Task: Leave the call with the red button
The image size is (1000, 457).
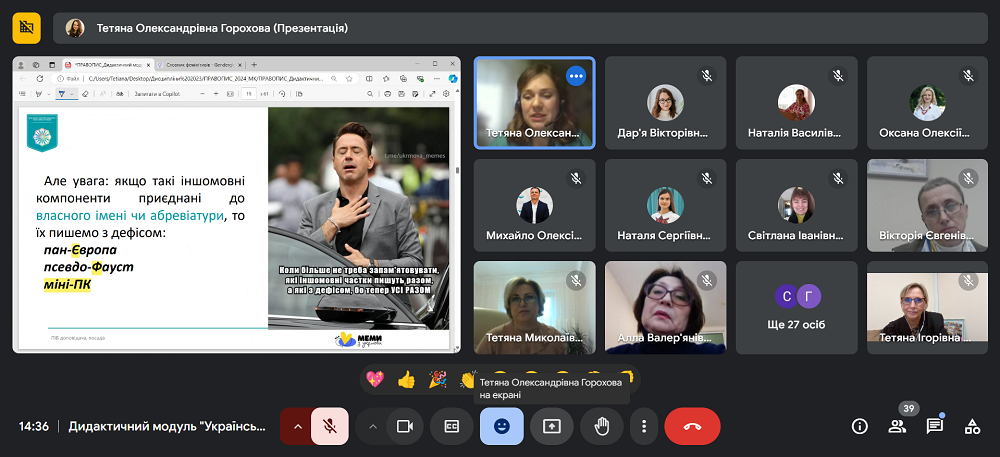Action: point(692,426)
